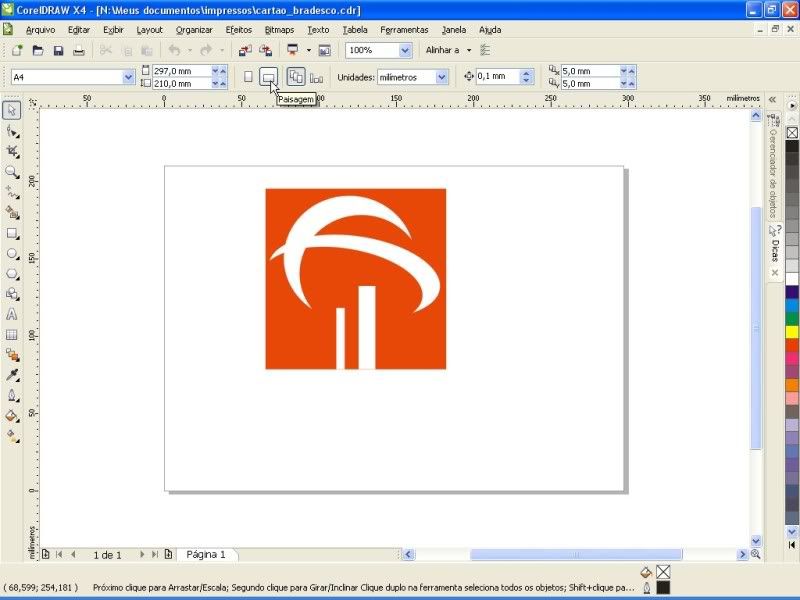Select the Text tool
The image size is (800, 600).
12,314
